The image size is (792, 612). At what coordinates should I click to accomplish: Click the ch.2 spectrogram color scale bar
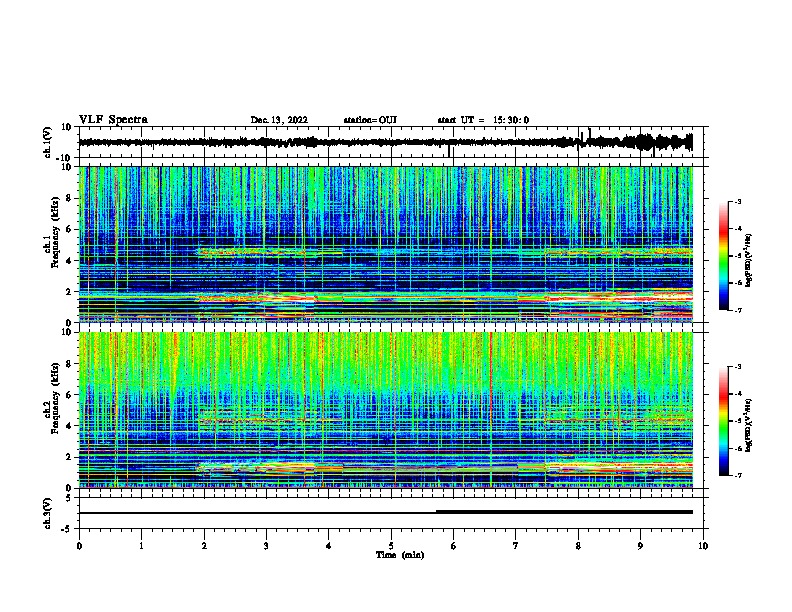tap(724, 421)
